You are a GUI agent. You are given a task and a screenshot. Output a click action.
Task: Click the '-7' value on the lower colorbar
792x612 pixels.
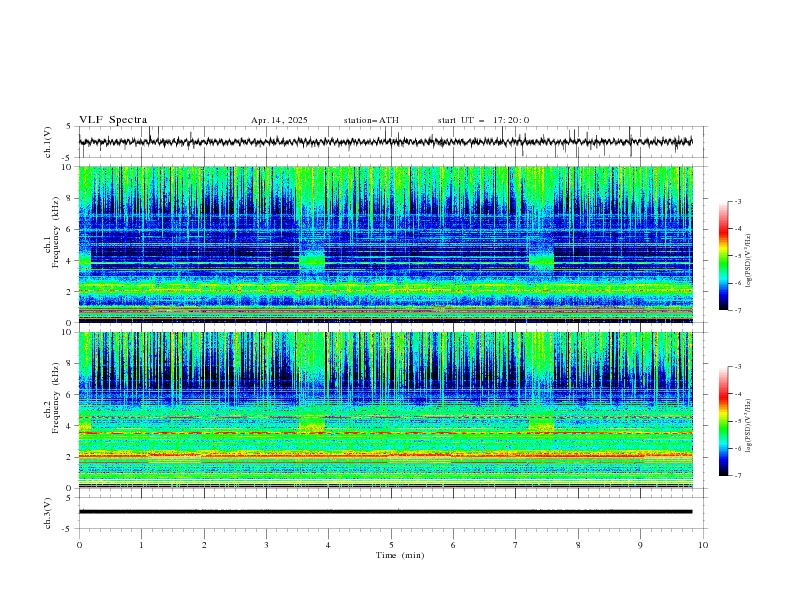[x=738, y=475]
